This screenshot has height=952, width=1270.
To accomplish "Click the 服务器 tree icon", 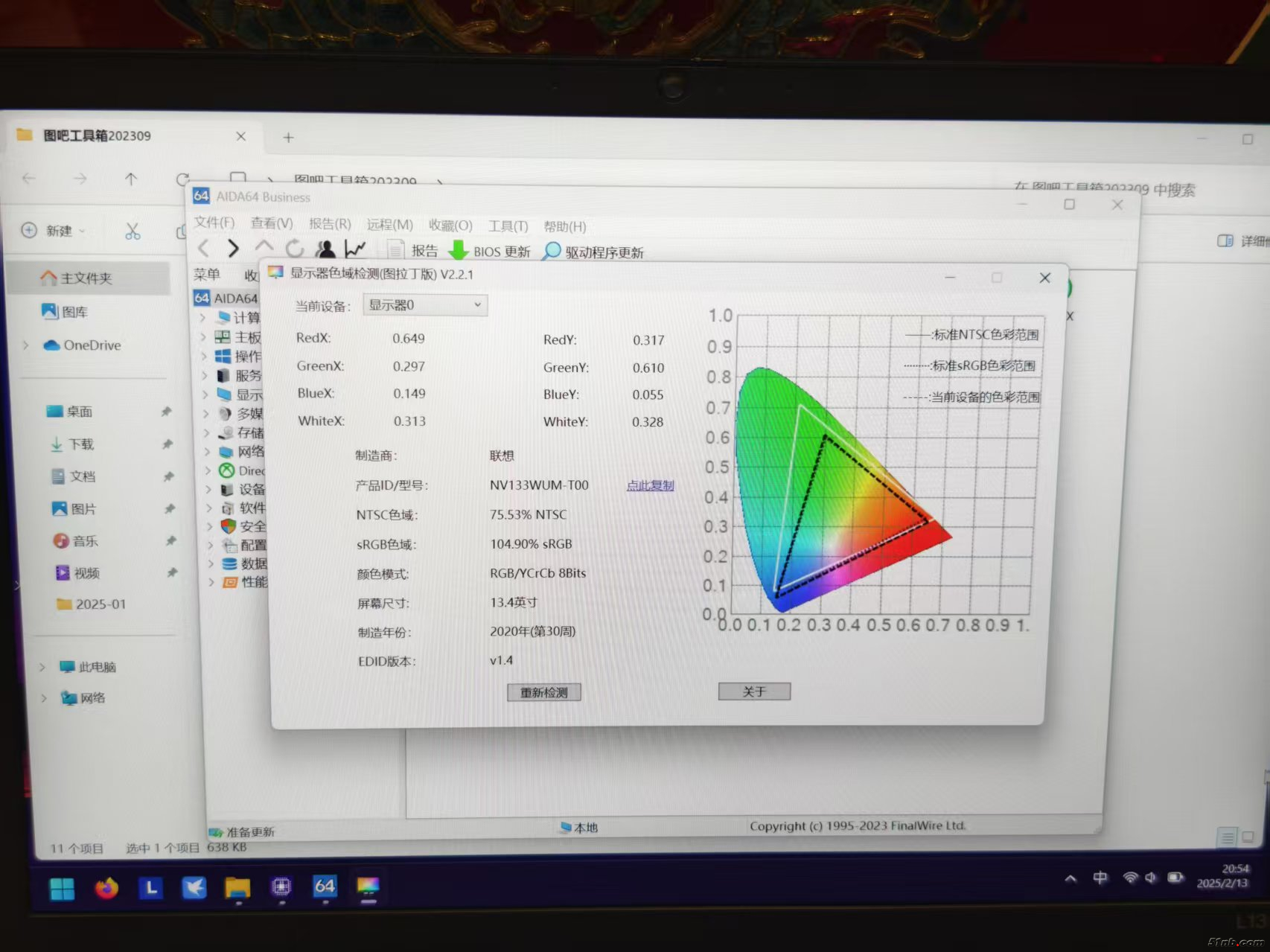I will [223, 375].
